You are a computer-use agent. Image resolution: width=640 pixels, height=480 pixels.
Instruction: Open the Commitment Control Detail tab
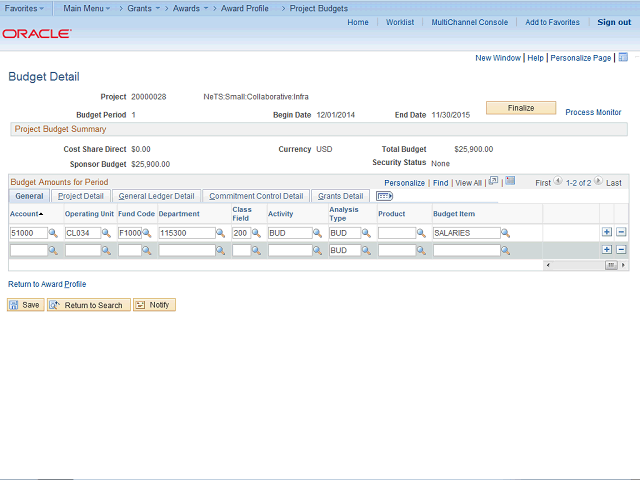[x=256, y=196]
